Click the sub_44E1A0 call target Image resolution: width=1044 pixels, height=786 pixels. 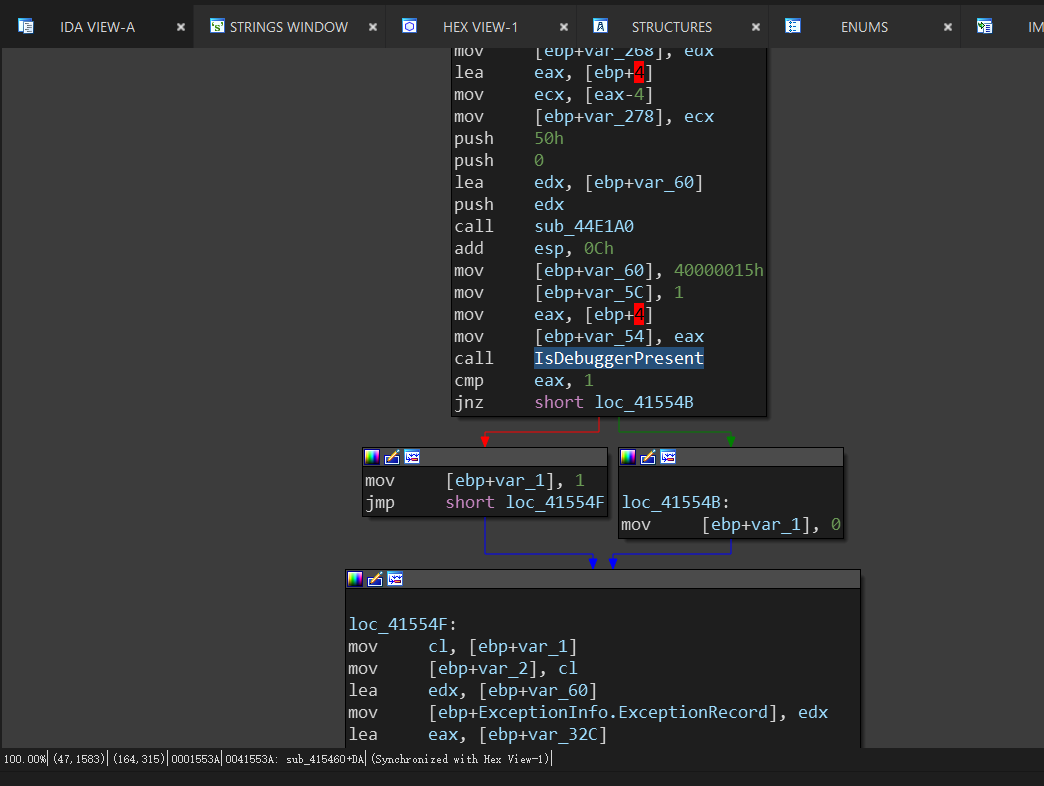tap(584, 226)
